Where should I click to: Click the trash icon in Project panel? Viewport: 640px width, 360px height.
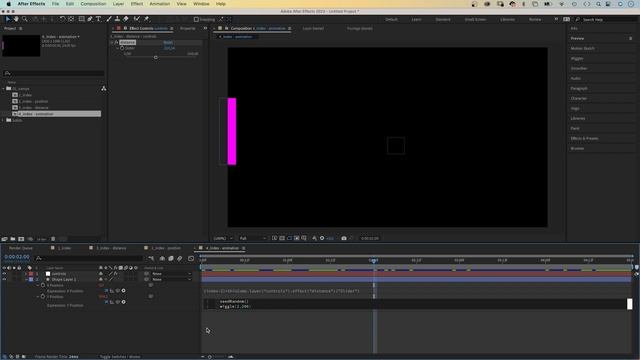(x=53, y=239)
